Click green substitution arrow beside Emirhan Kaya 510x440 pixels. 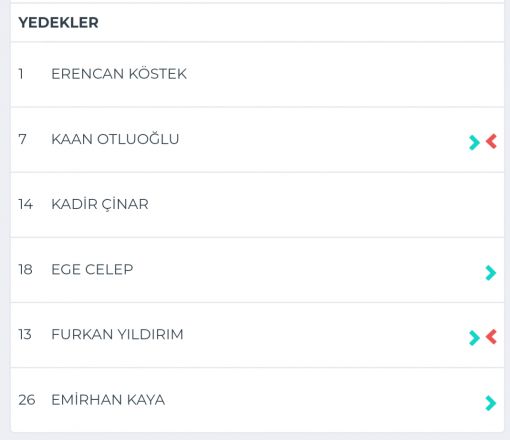[x=491, y=403]
